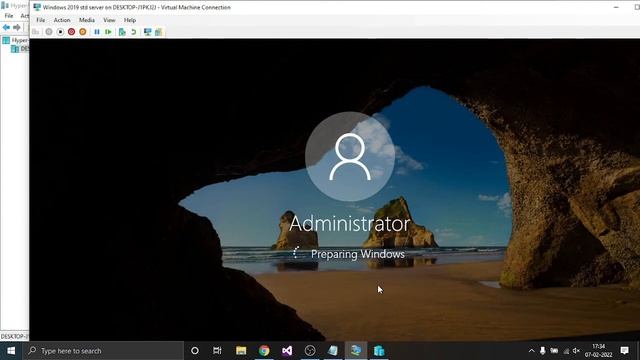Image resolution: width=640 pixels, height=360 pixels.
Task: Turn Off the virtual machine
Action: [60, 32]
